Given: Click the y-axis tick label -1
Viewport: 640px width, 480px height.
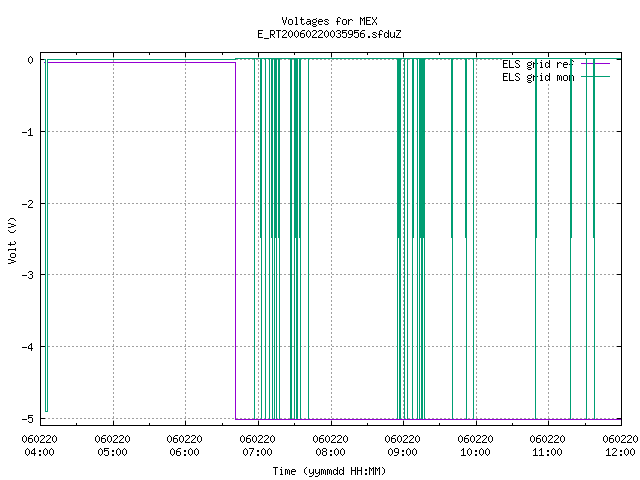Looking at the screenshot, I should pyautogui.click(x=28, y=132).
